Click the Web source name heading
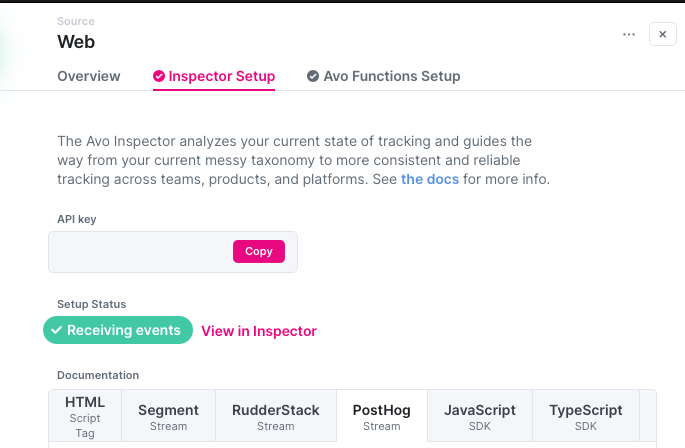The height and width of the screenshot is (448, 685). (x=76, y=41)
